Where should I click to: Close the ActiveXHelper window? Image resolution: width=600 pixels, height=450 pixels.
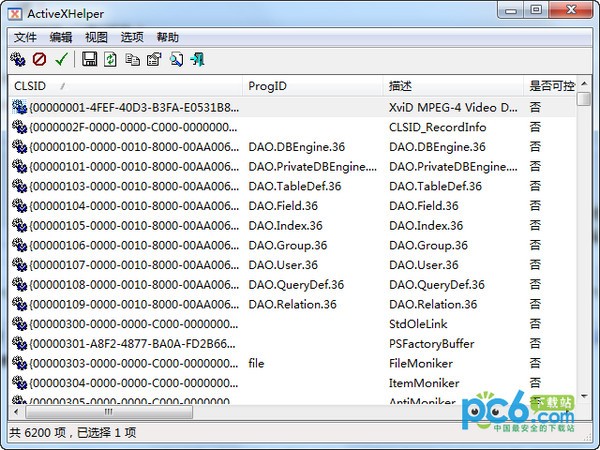click(570, 10)
